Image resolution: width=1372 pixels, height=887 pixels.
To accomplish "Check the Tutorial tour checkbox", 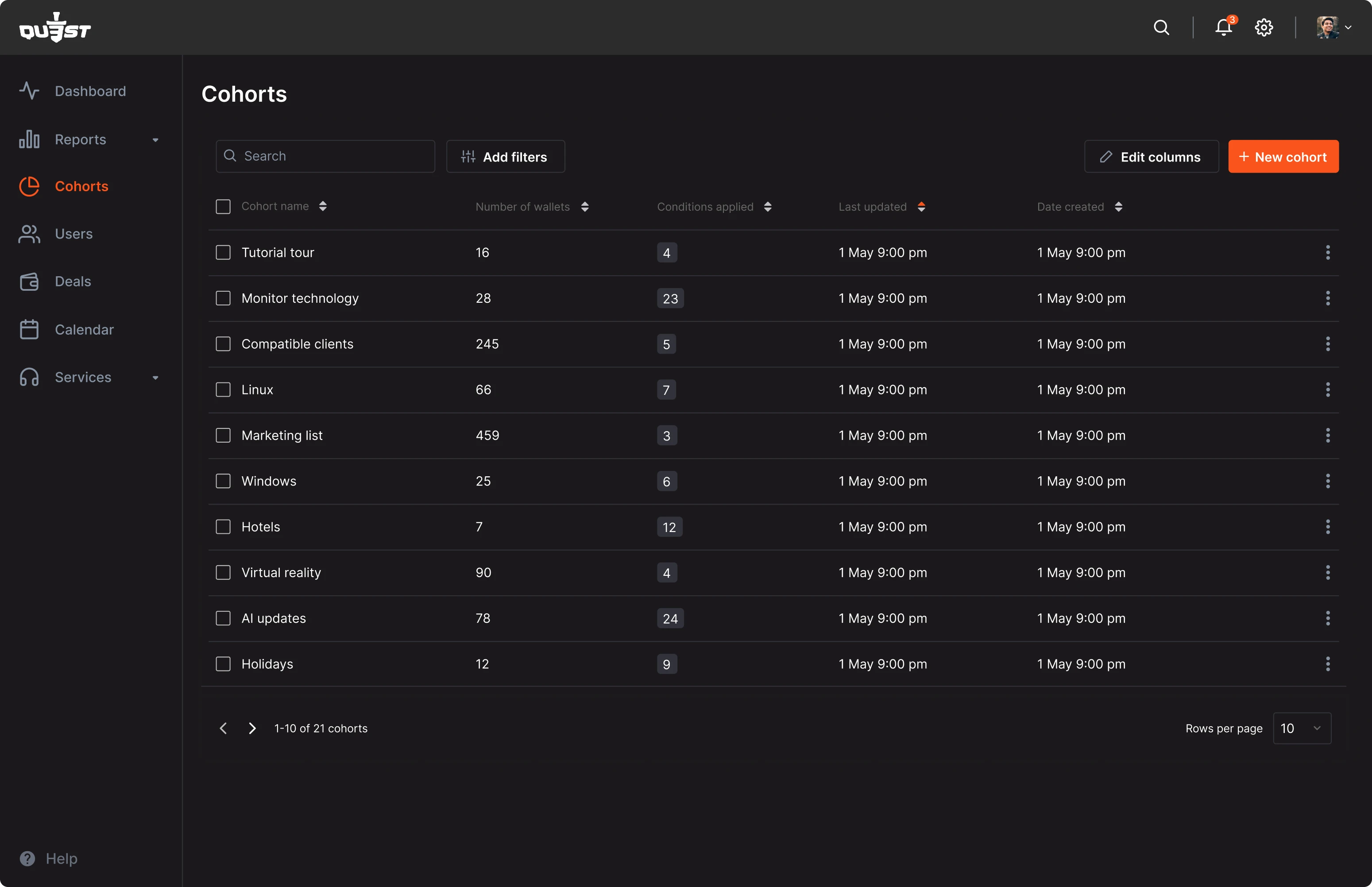I will pyautogui.click(x=223, y=252).
